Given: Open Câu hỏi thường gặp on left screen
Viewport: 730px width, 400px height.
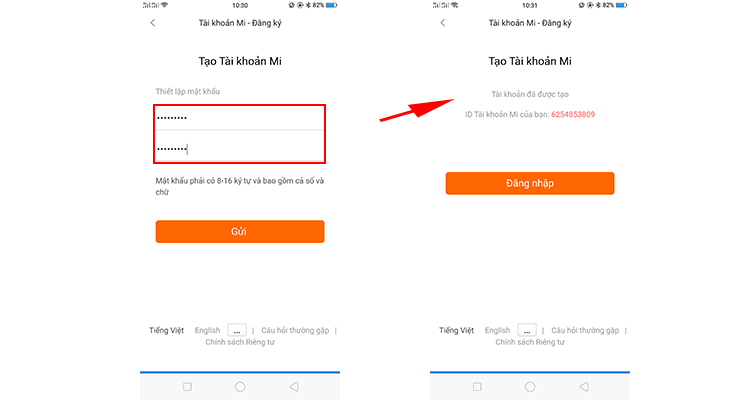Looking at the screenshot, I should (x=295, y=330).
